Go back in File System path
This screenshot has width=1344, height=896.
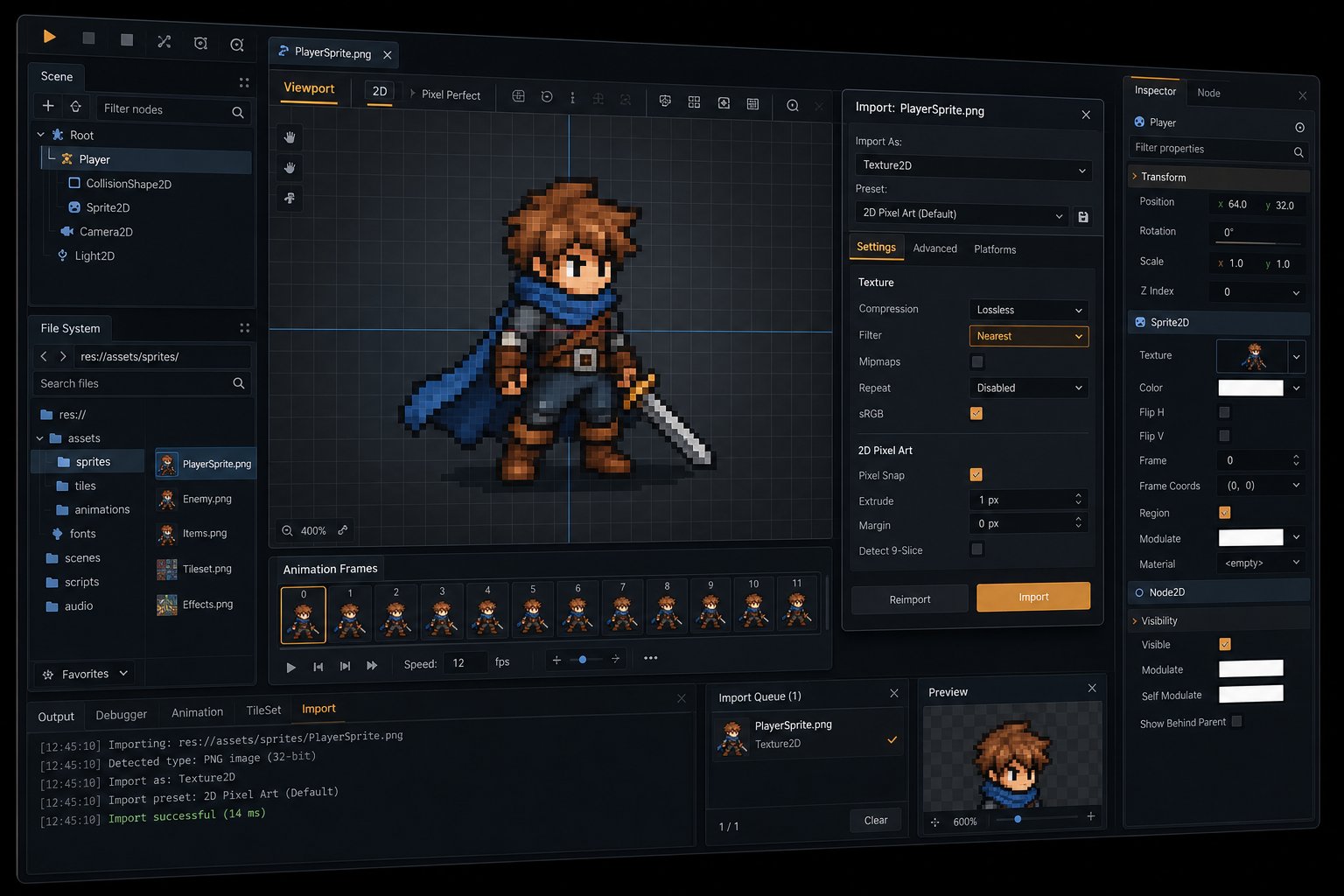pyautogui.click(x=44, y=356)
